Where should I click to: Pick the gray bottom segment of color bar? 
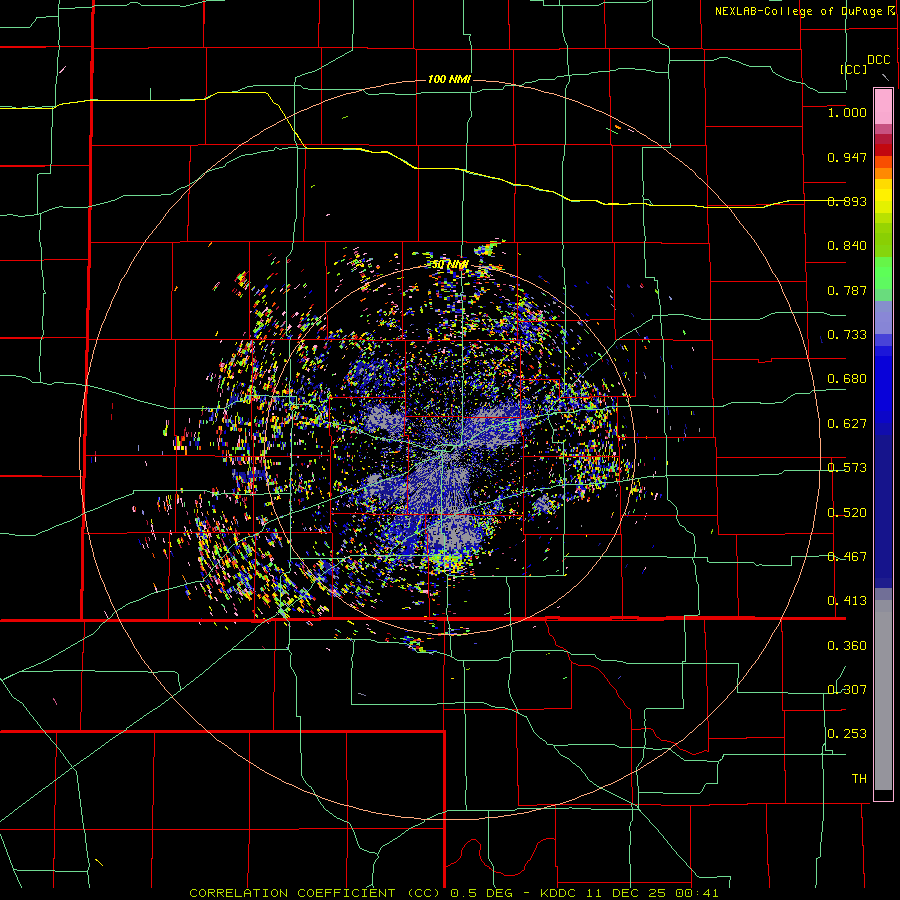(x=883, y=695)
